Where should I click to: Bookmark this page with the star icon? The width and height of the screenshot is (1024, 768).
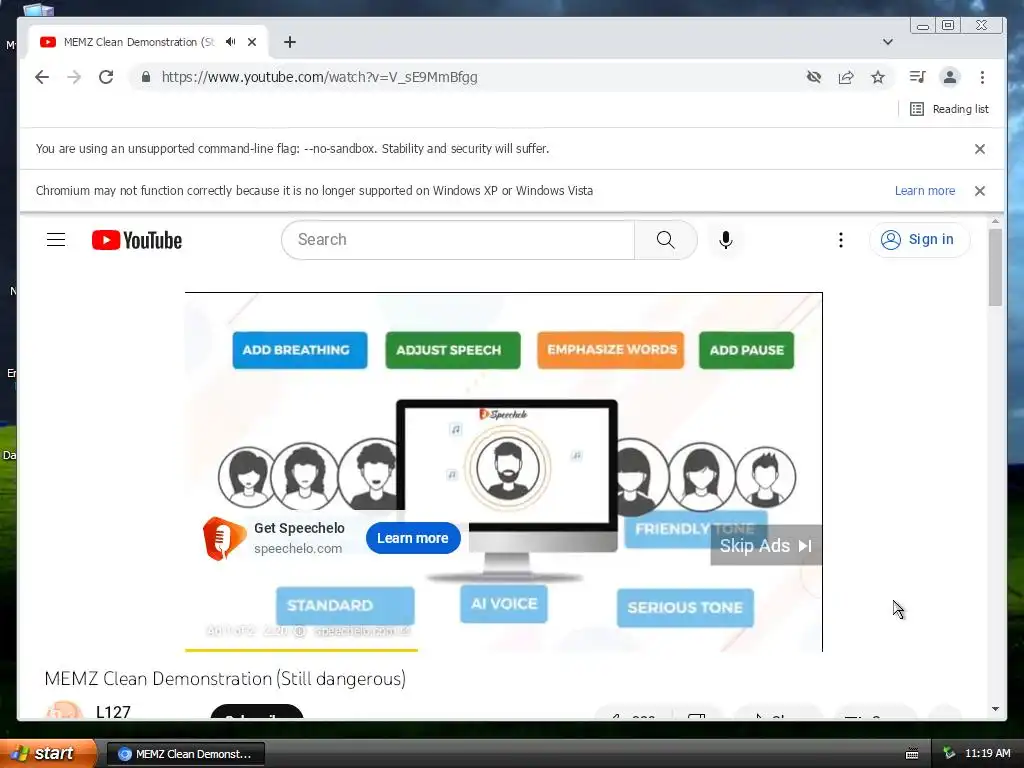(878, 77)
